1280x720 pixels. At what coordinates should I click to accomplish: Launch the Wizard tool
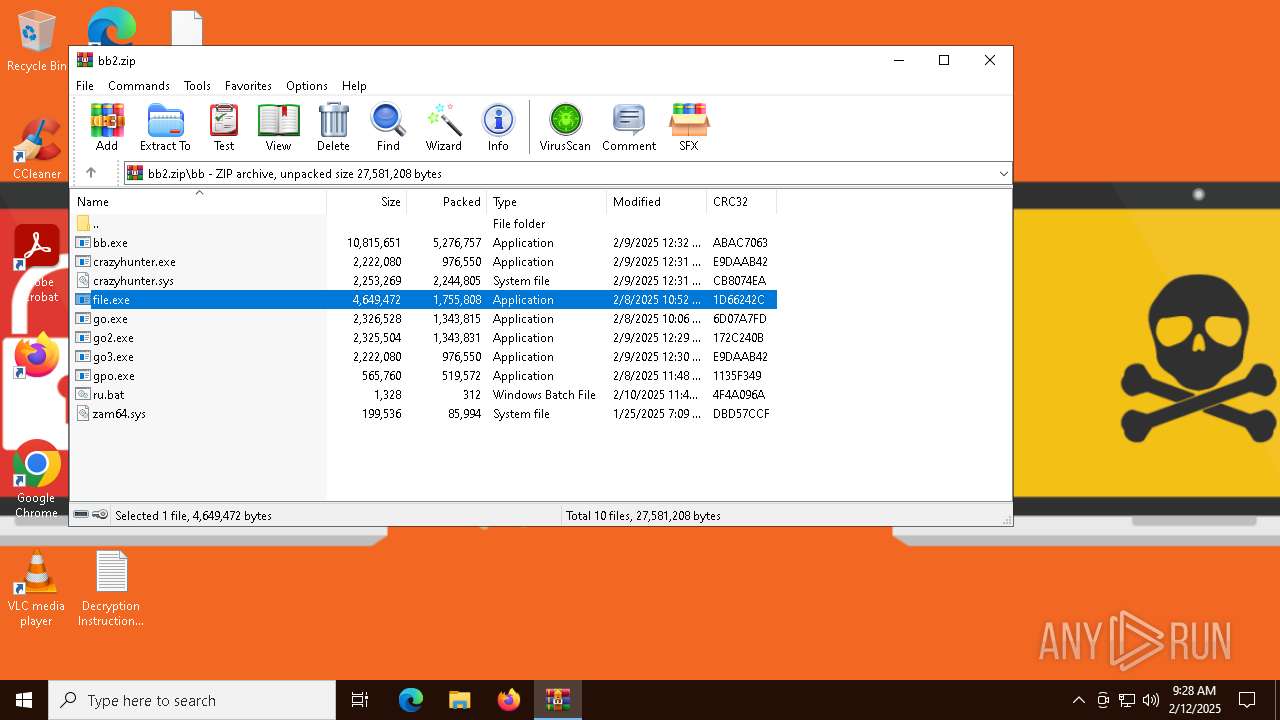[443, 127]
